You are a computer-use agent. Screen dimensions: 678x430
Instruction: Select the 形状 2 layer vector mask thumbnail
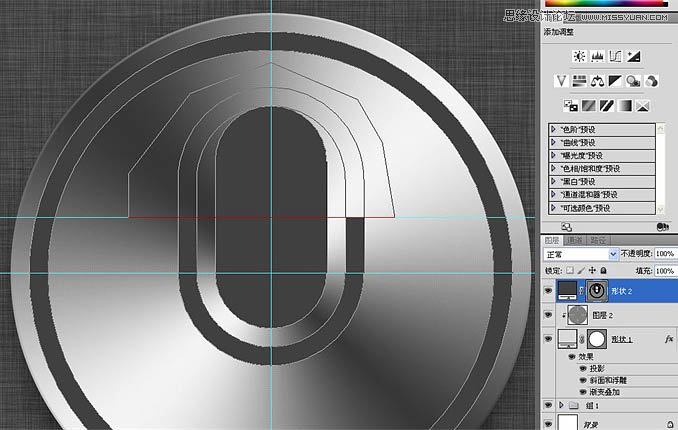[x=597, y=291]
